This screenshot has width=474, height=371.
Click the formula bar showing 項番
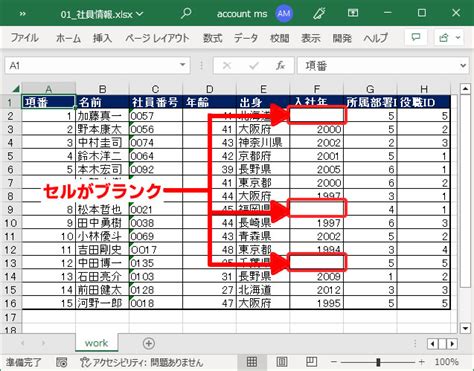point(378,65)
